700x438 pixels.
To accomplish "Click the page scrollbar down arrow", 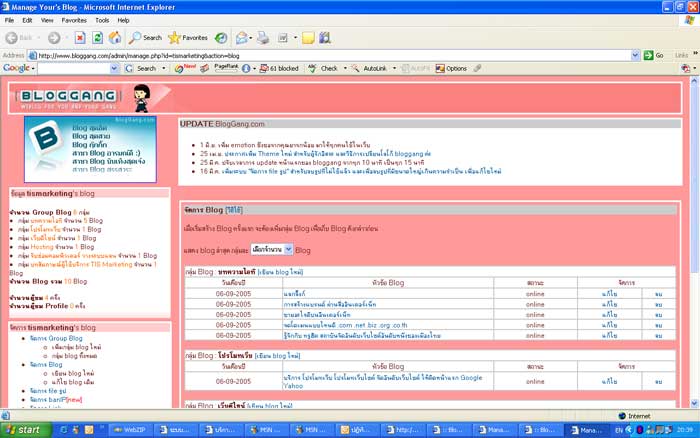I will click(694, 403).
